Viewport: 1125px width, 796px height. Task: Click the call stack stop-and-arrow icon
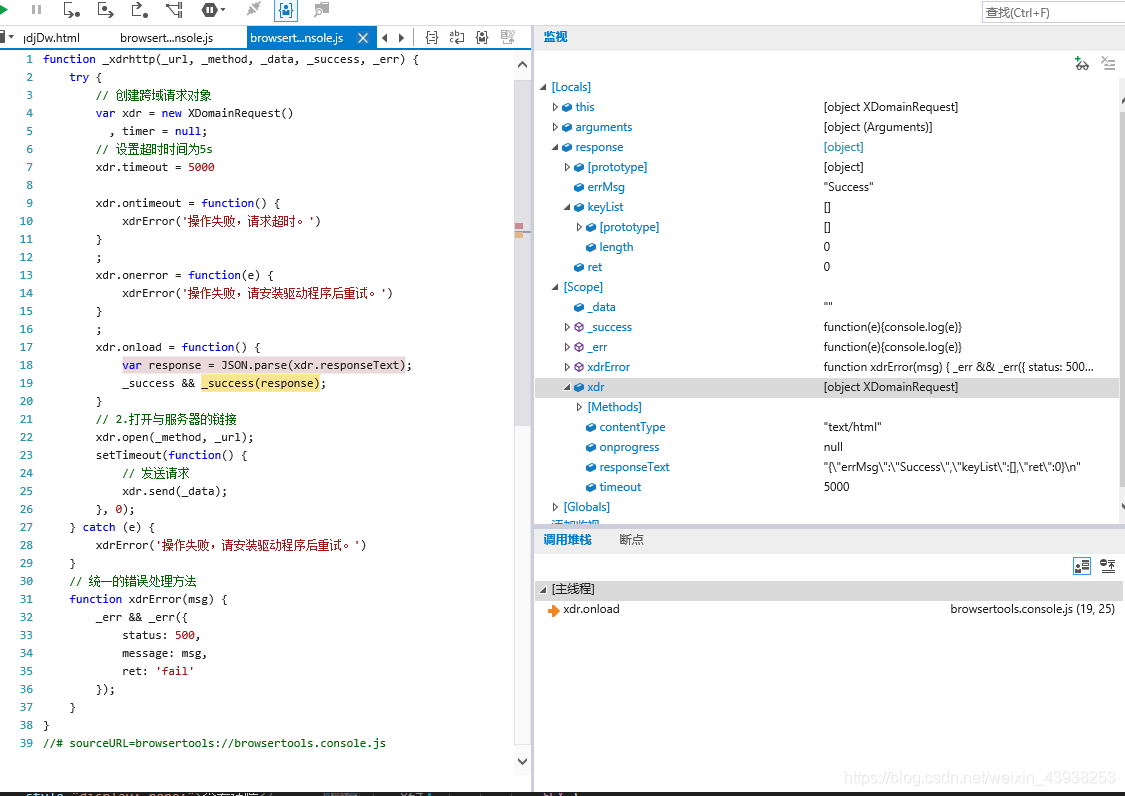1108,566
